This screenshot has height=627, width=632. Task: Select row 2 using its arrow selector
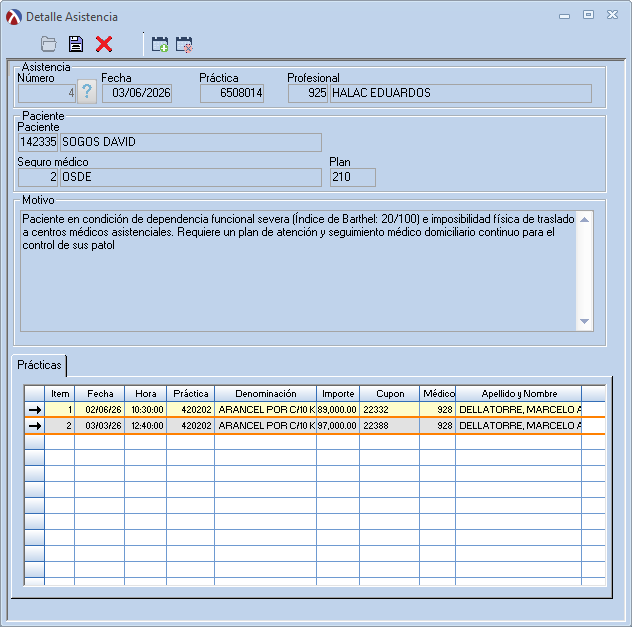35,426
